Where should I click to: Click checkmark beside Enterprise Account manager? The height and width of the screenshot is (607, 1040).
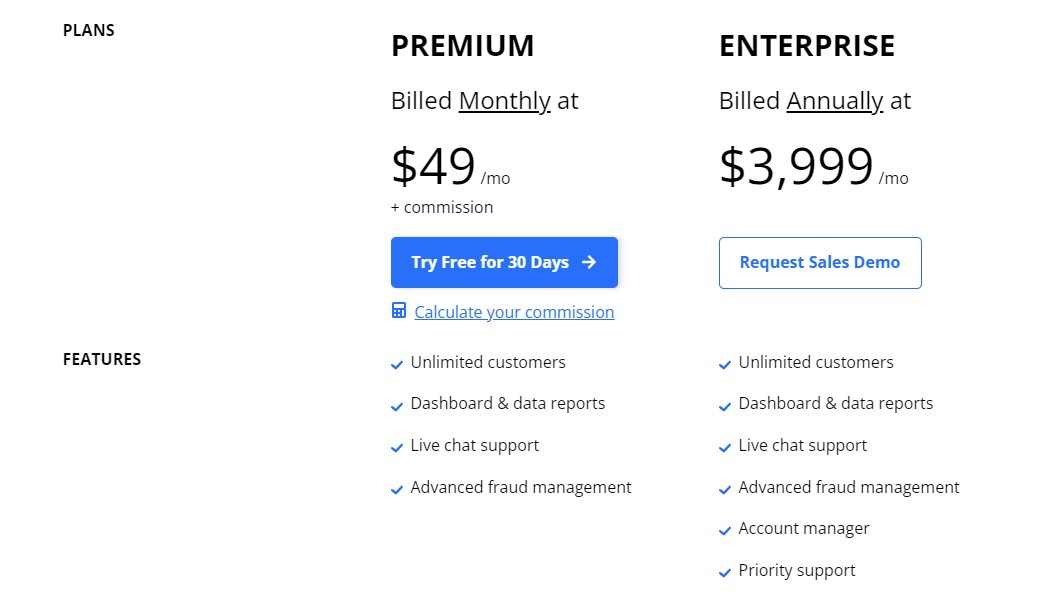pos(725,531)
